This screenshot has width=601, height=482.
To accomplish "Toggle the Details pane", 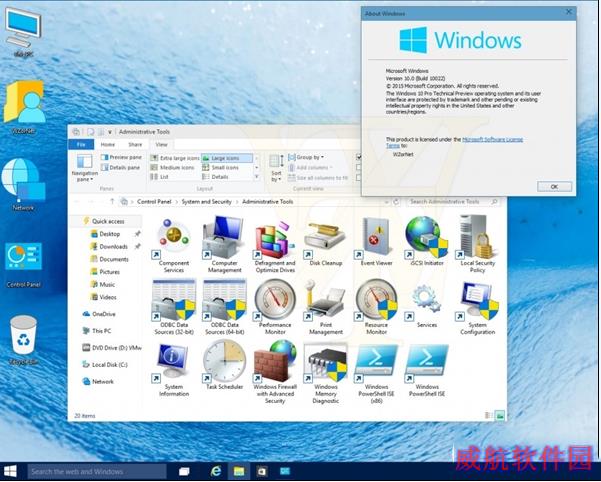I will pos(120,167).
